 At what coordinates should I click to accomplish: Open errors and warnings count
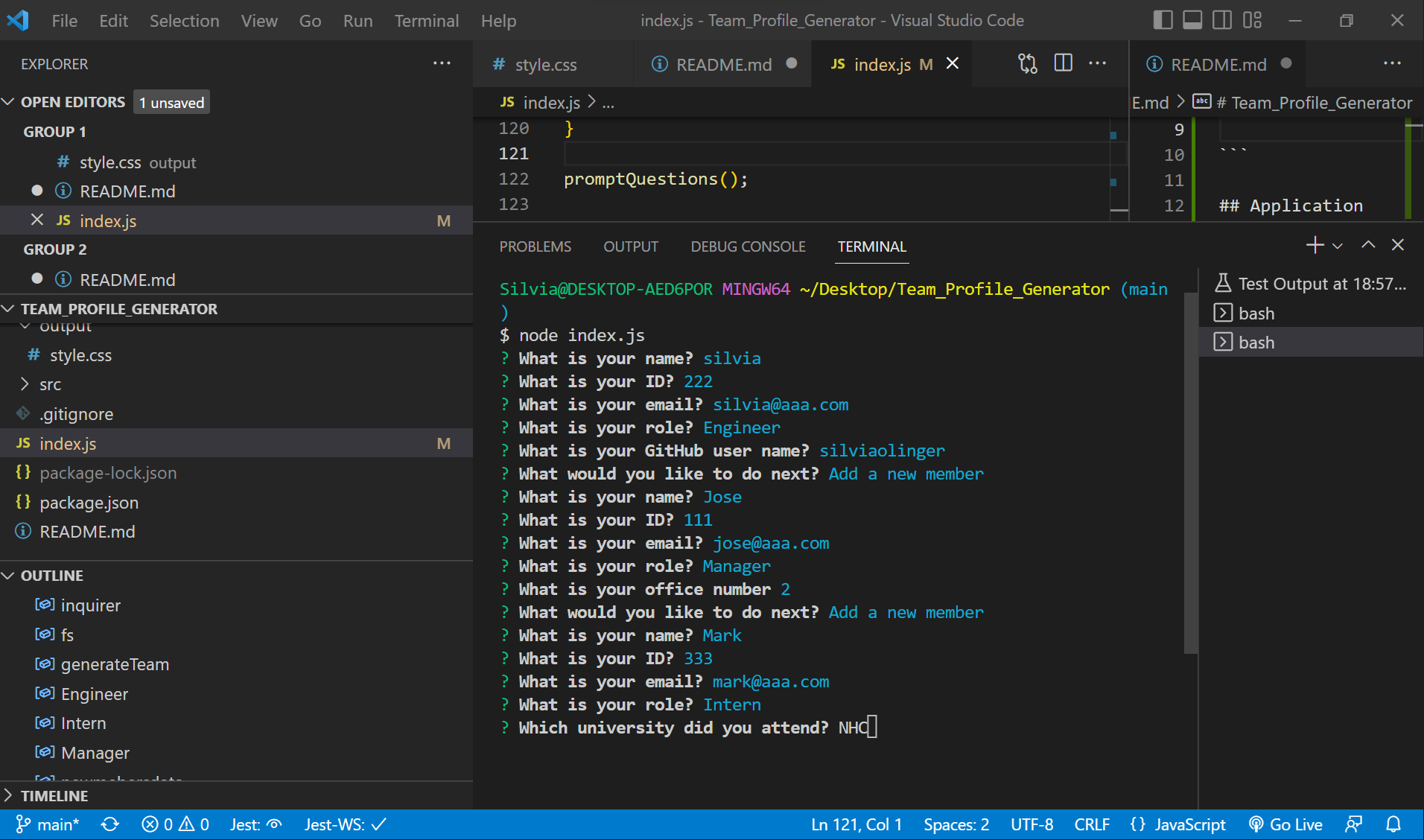point(176,824)
